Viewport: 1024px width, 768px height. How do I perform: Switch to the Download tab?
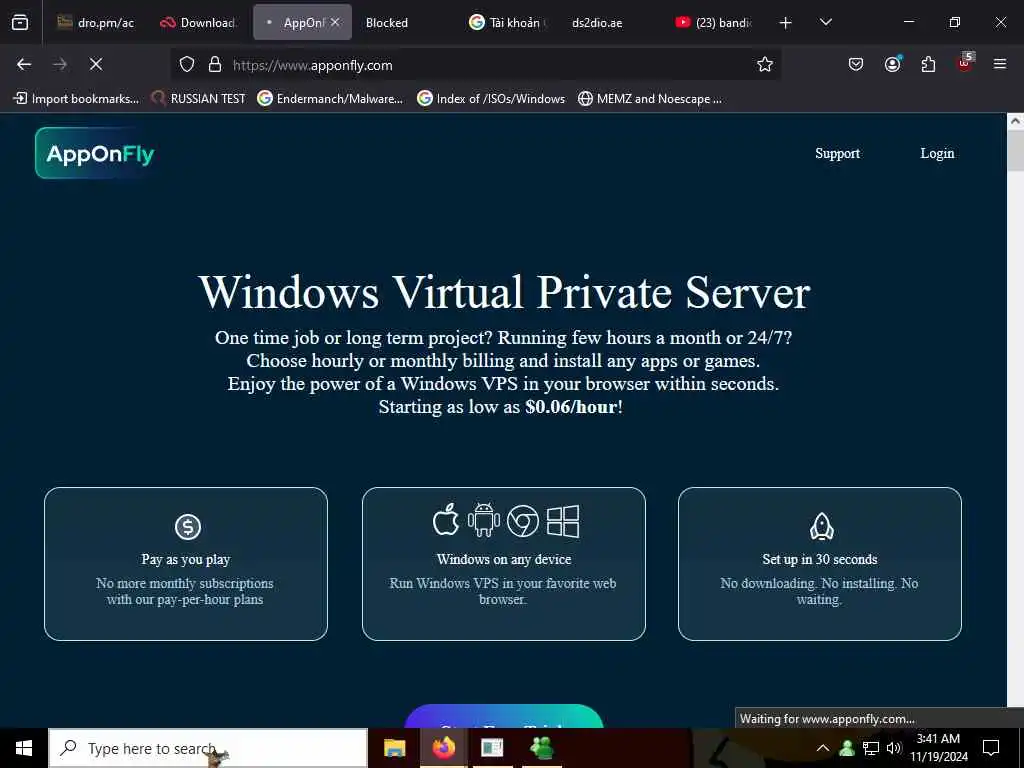coord(198,23)
